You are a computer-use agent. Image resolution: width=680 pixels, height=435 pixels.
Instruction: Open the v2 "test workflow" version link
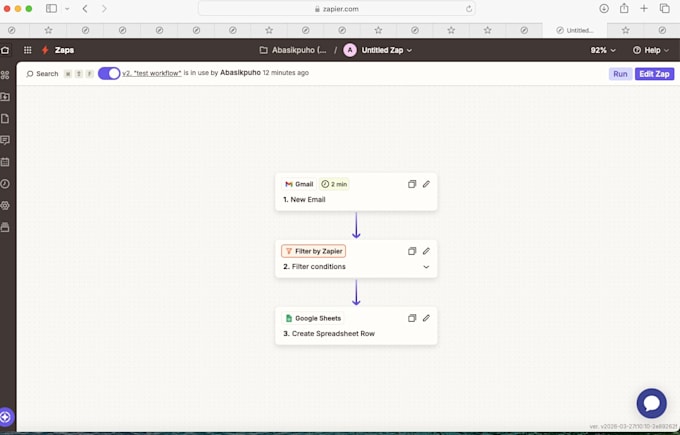(152, 73)
